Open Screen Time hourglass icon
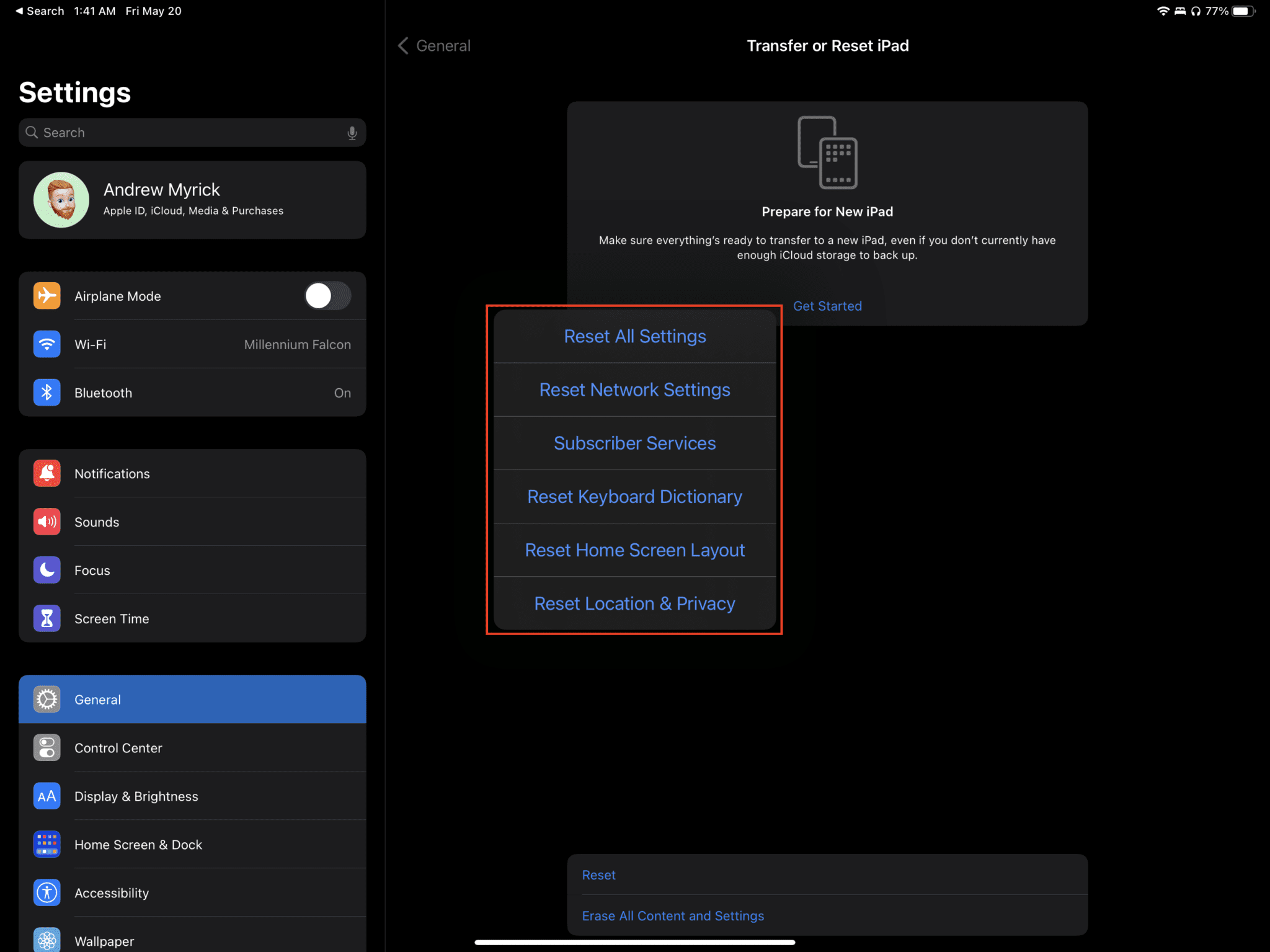Viewport: 1270px width, 952px height. pos(47,618)
